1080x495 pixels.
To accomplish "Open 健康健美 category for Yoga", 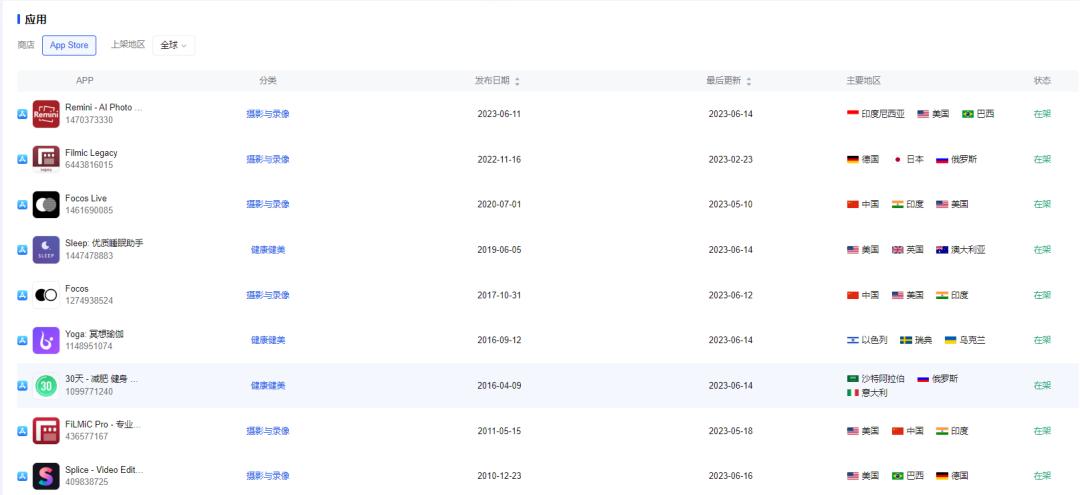I will click(268, 340).
